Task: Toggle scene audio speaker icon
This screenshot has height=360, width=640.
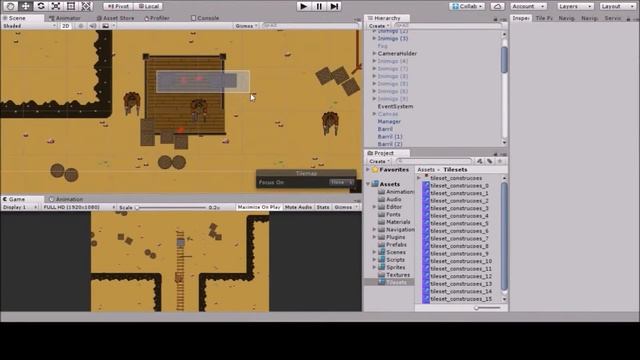Action: click(x=93, y=26)
